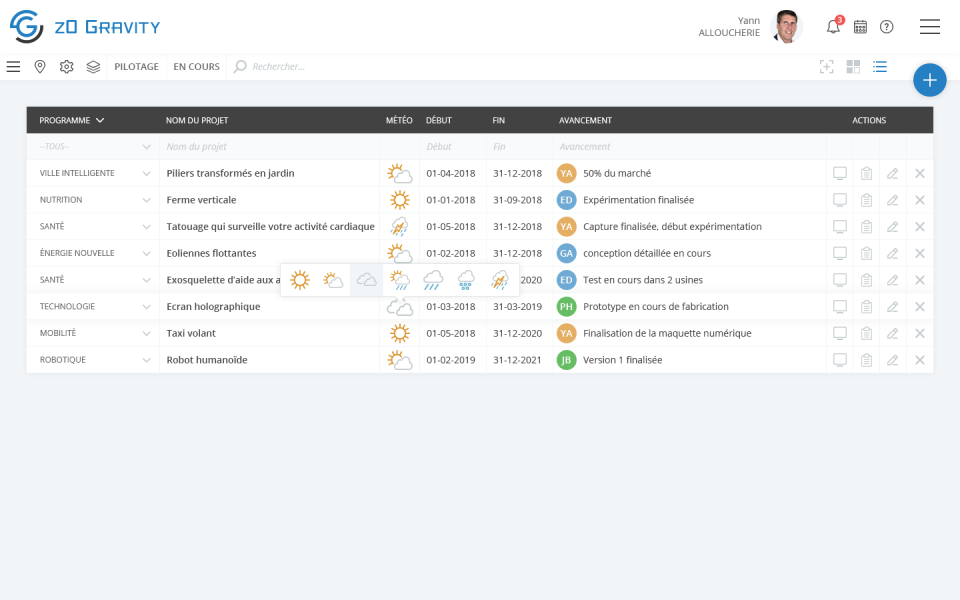Open the notifications bell
960x600 pixels.
click(x=833, y=27)
